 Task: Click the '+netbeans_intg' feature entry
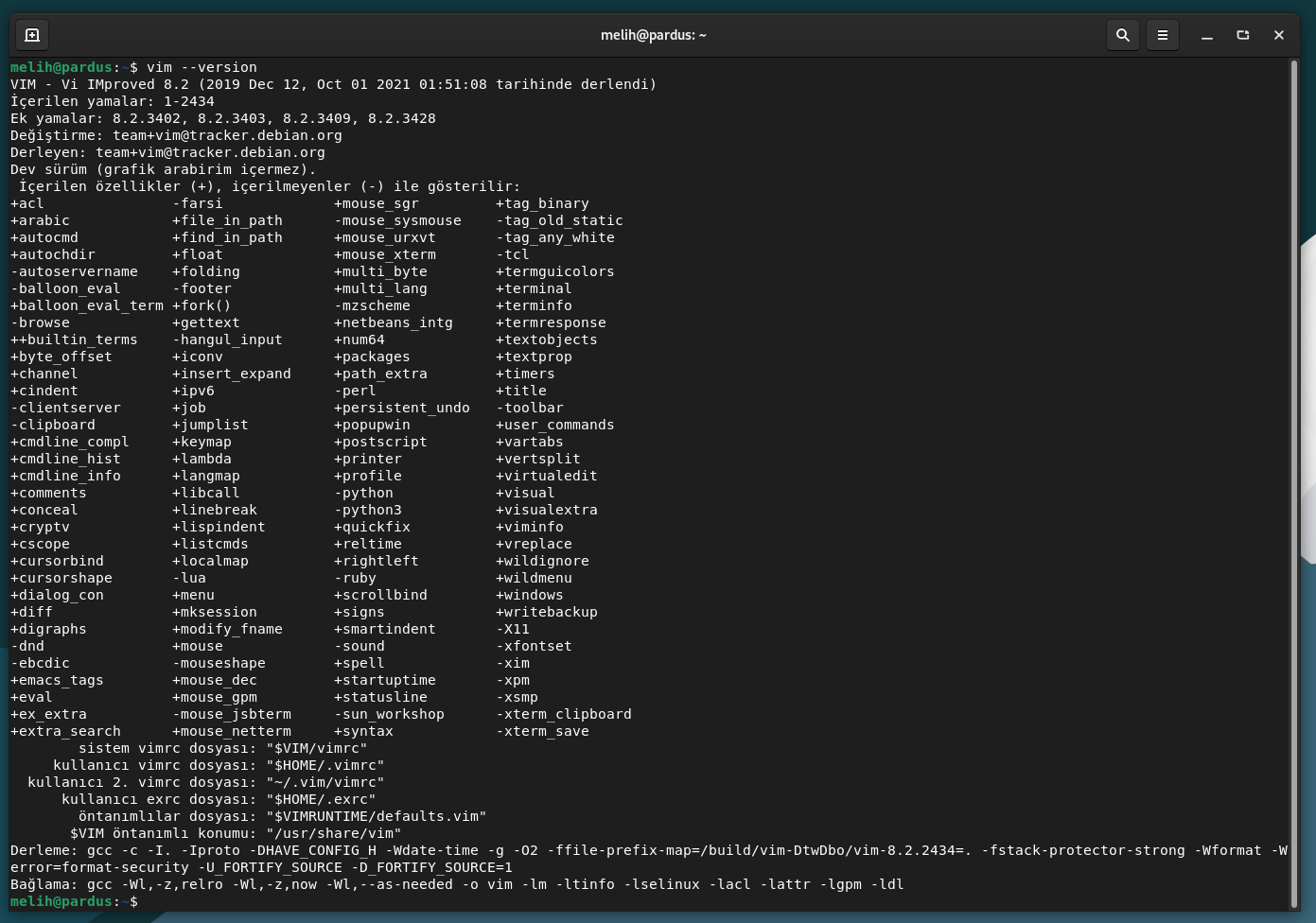(394, 322)
